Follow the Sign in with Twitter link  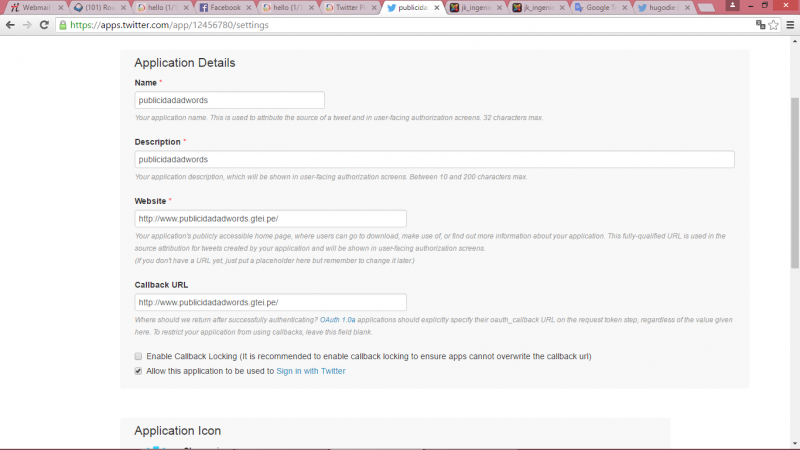tap(311, 371)
